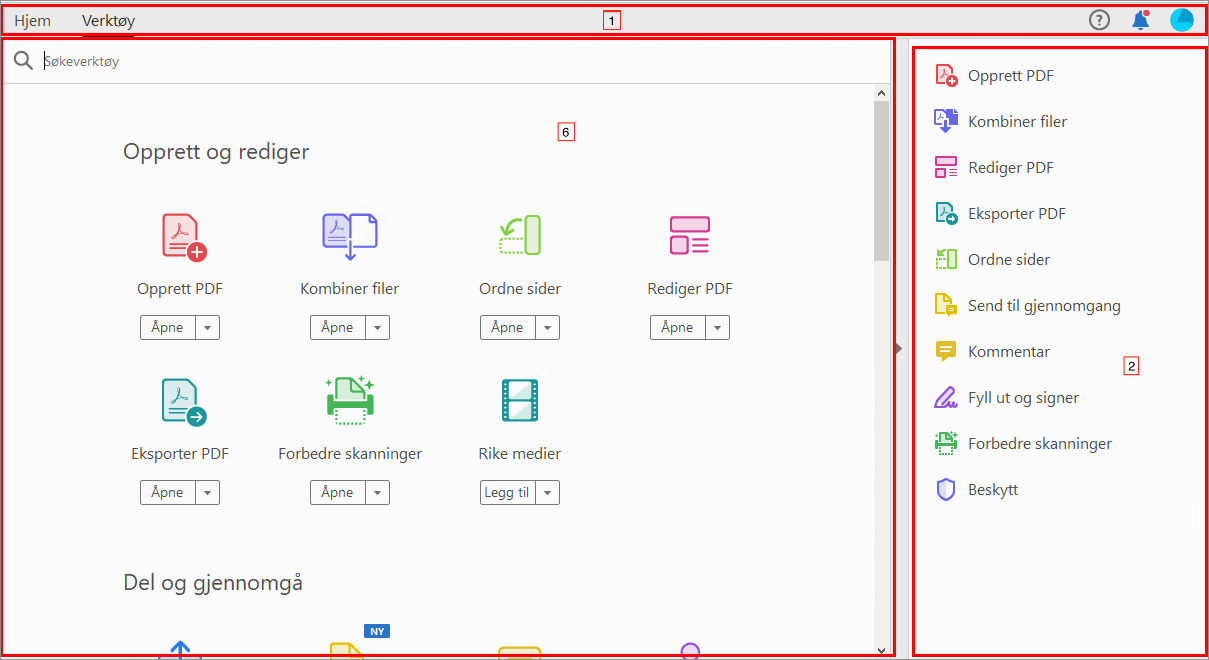Open dropdown arrow next to Forbedre skanninger Åpne
Viewport: 1209px width, 660px height.
[x=377, y=493]
